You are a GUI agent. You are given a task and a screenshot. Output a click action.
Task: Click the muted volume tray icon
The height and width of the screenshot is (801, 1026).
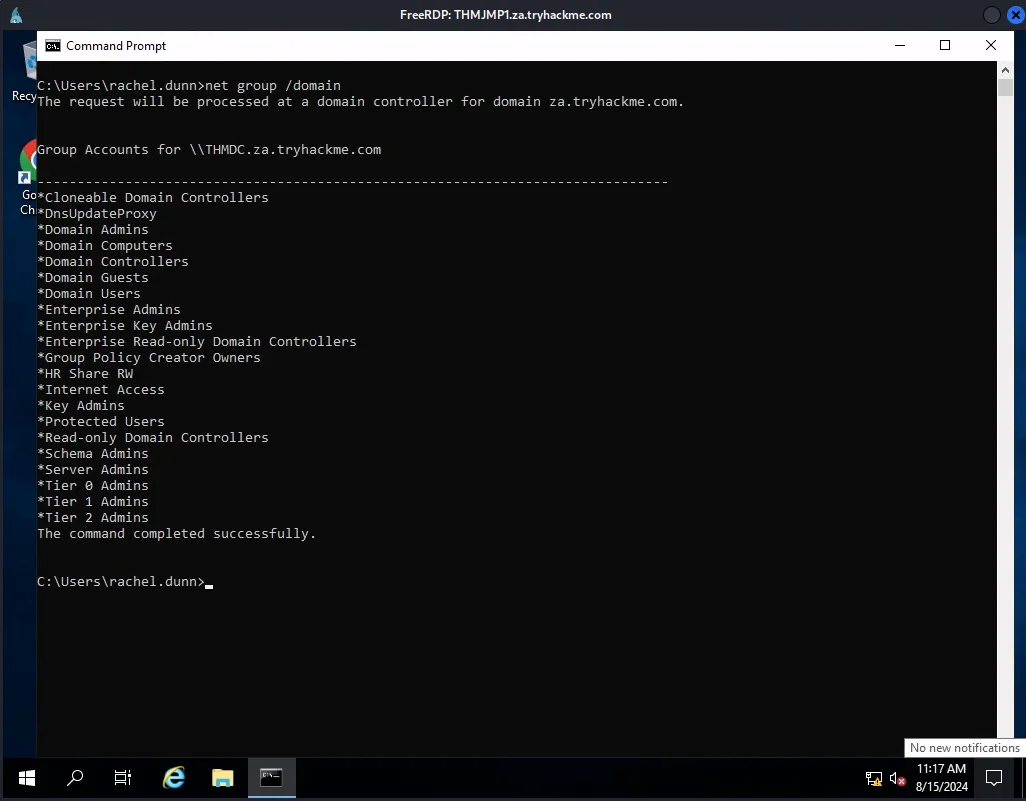click(x=897, y=779)
